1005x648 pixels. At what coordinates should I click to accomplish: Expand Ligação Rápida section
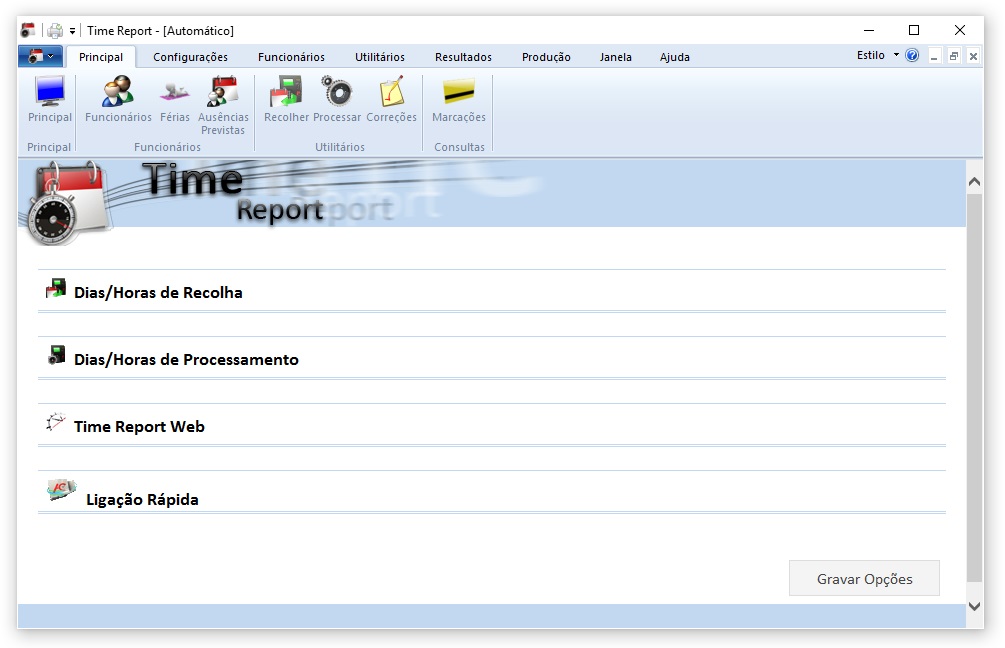pyautogui.click(x=492, y=492)
